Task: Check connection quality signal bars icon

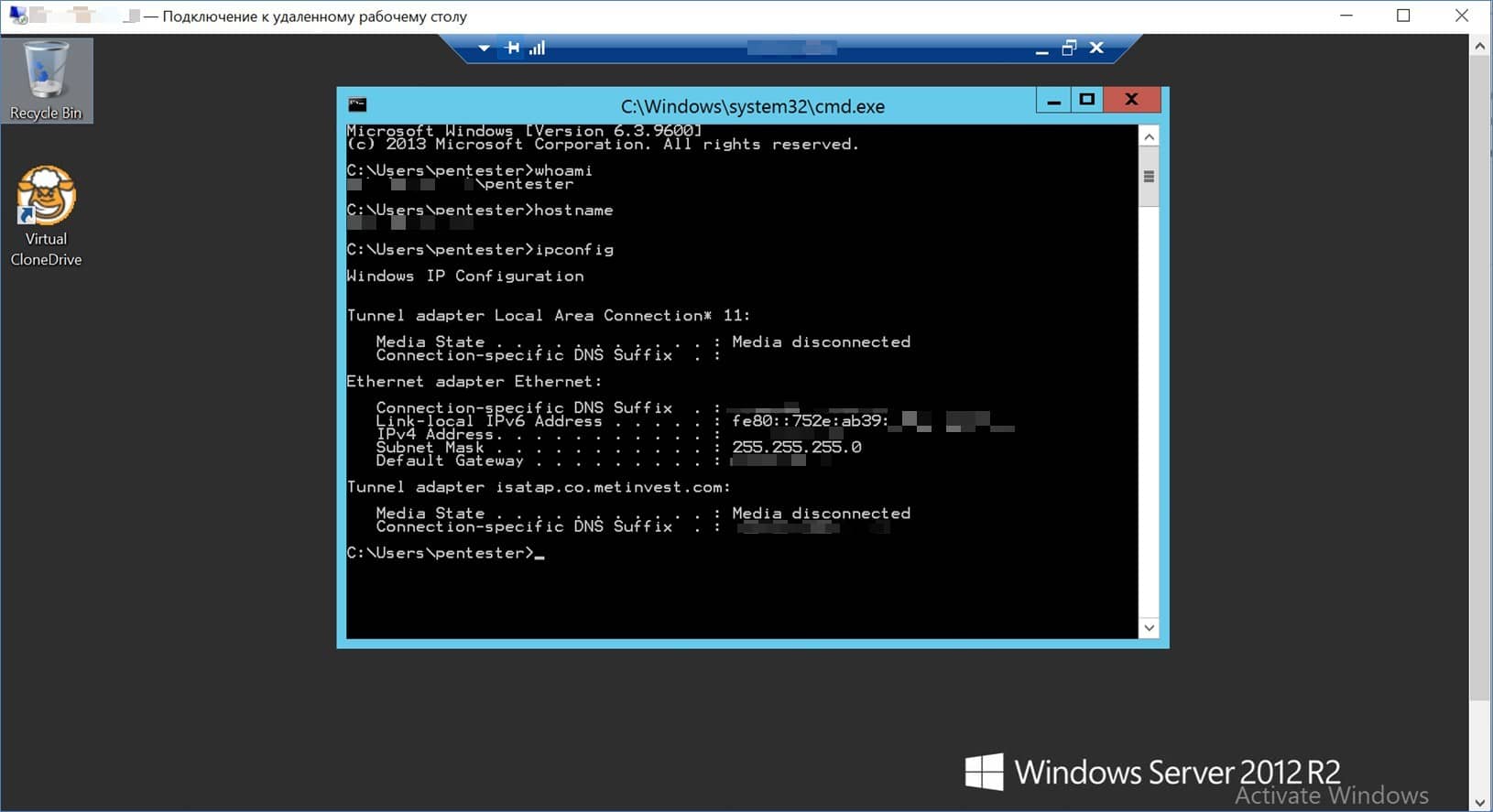Action: pyautogui.click(x=537, y=48)
